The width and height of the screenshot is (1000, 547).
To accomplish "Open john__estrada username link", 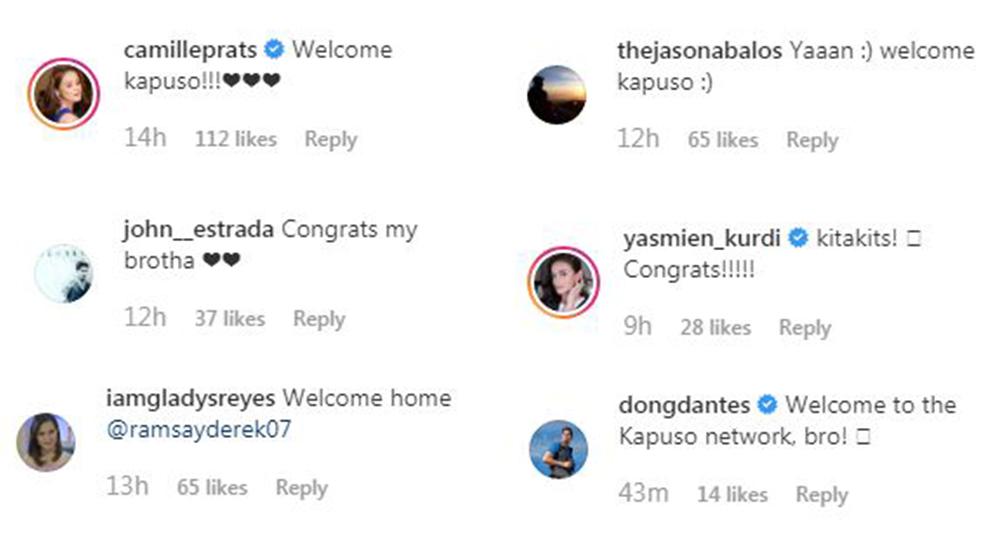I will [x=198, y=229].
